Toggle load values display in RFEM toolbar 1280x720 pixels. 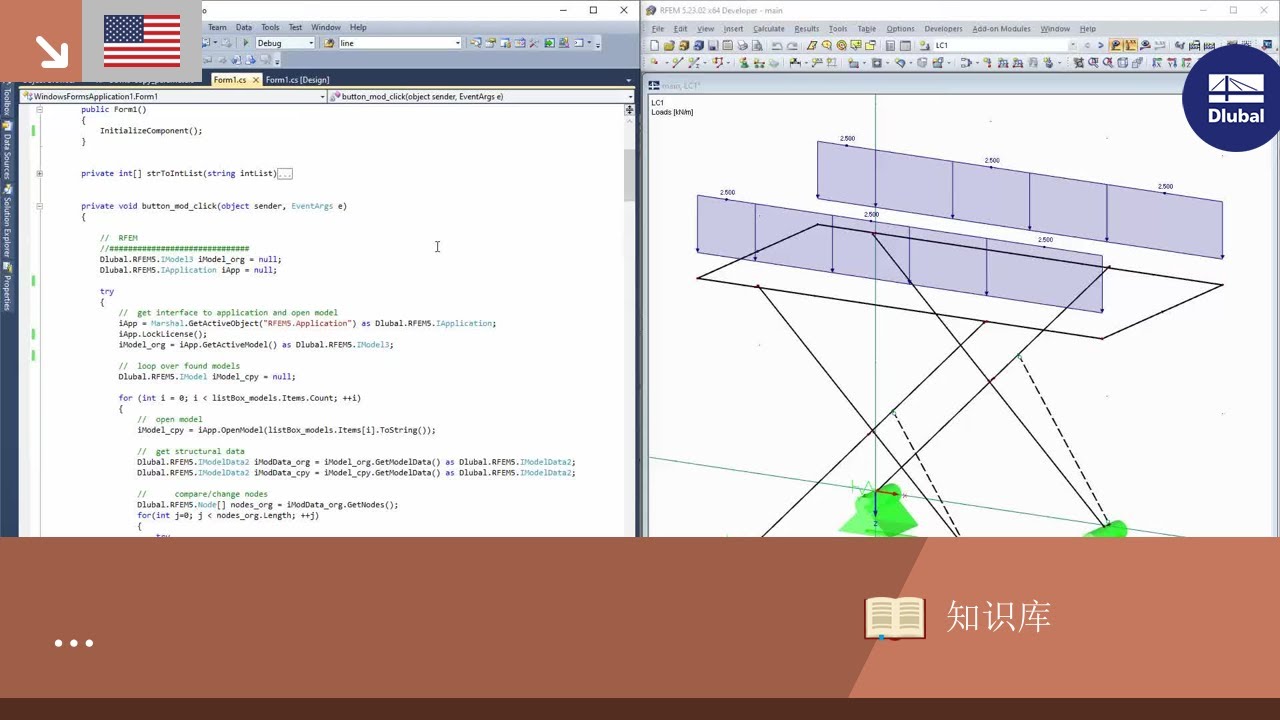pos(1130,45)
